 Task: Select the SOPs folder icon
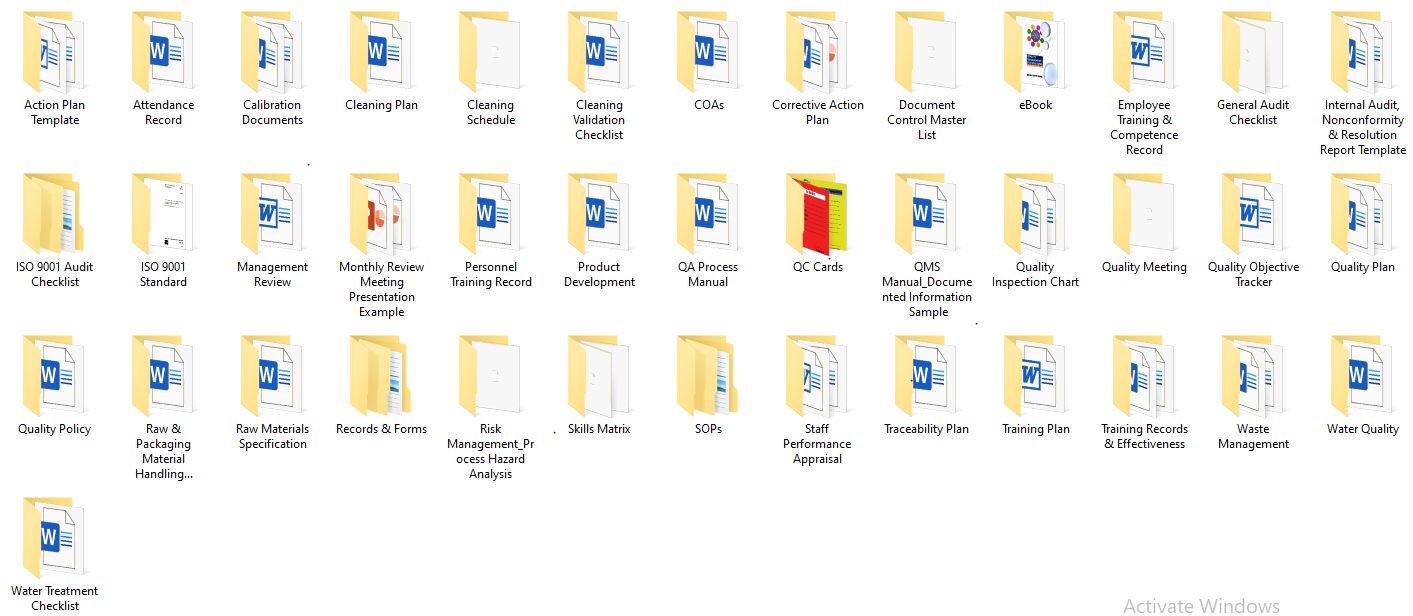pyautogui.click(x=708, y=377)
